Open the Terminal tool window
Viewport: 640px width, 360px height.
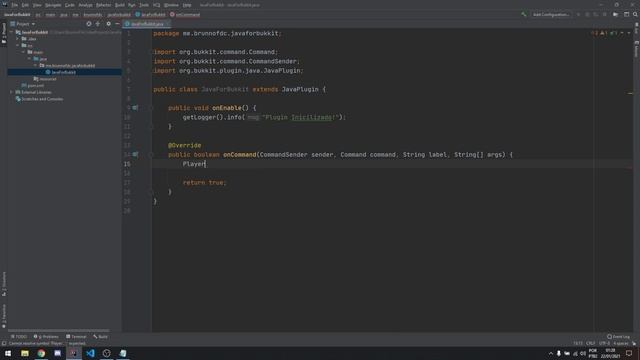(x=76, y=337)
